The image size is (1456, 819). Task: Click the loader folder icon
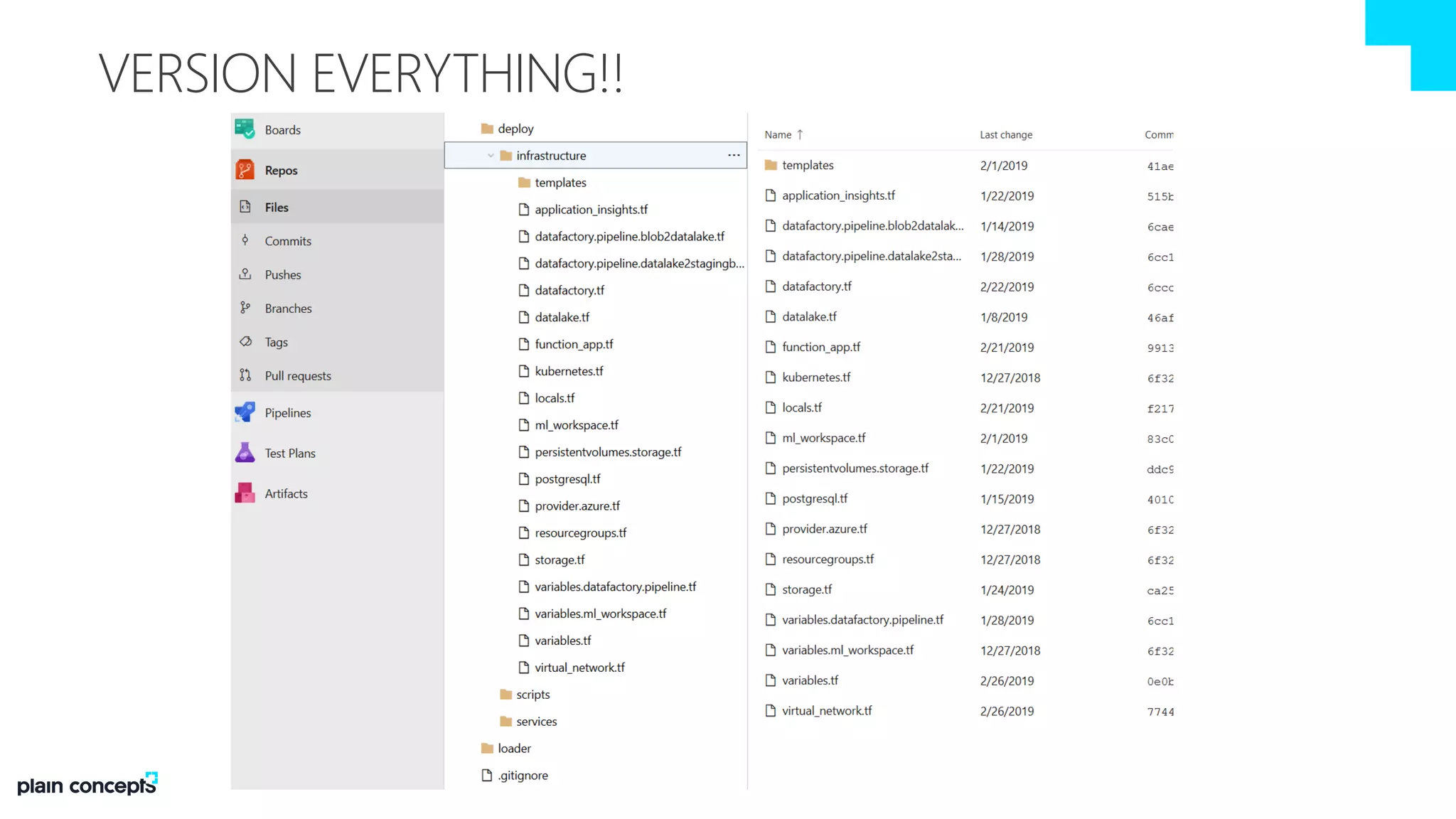[487, 749]
